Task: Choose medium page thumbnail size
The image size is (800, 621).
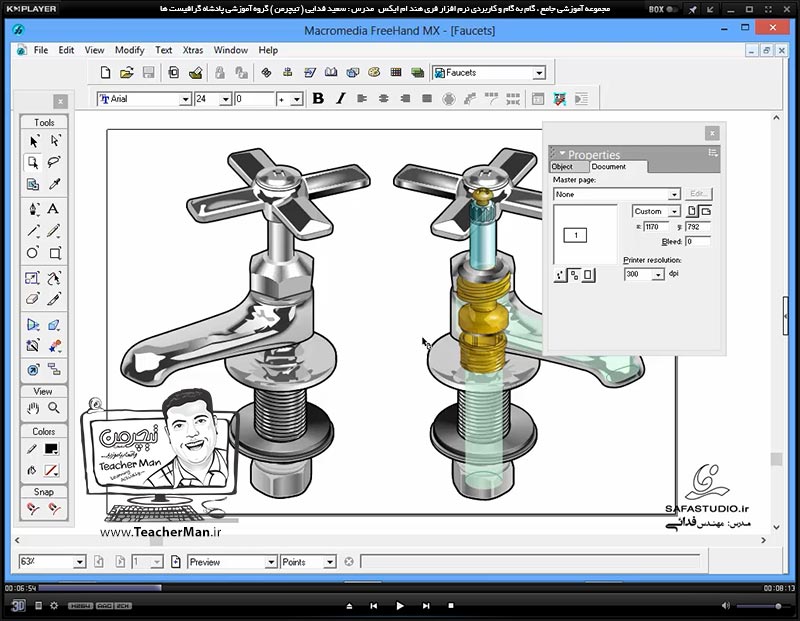Action: coord(574,276)
